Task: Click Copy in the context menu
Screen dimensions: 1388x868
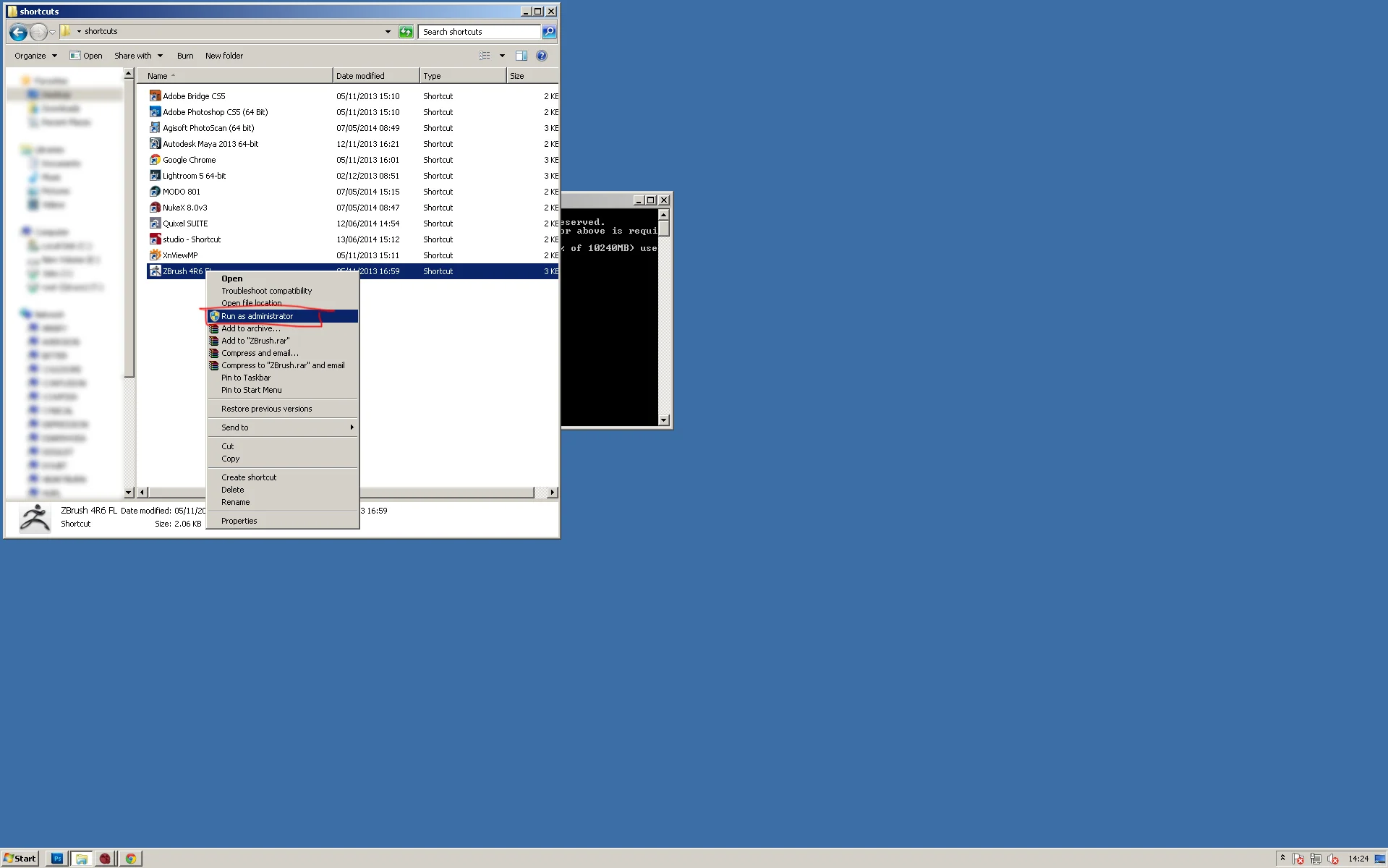Action: (282, 459)
